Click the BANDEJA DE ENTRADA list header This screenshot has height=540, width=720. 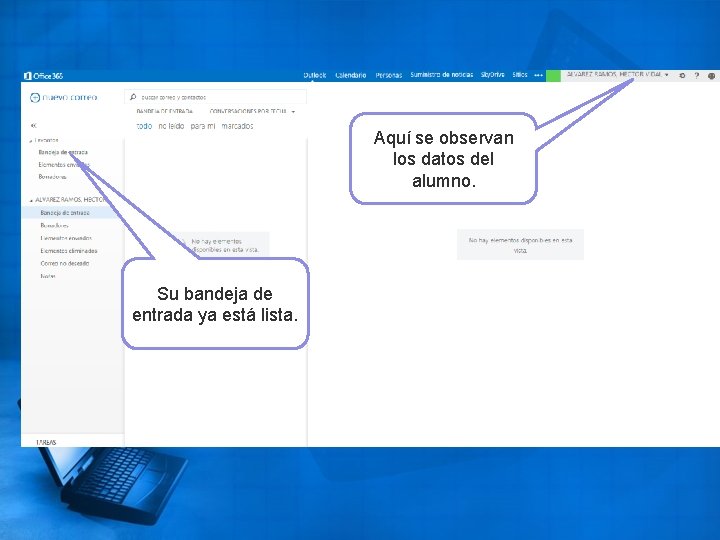click(x=165, y=111)
